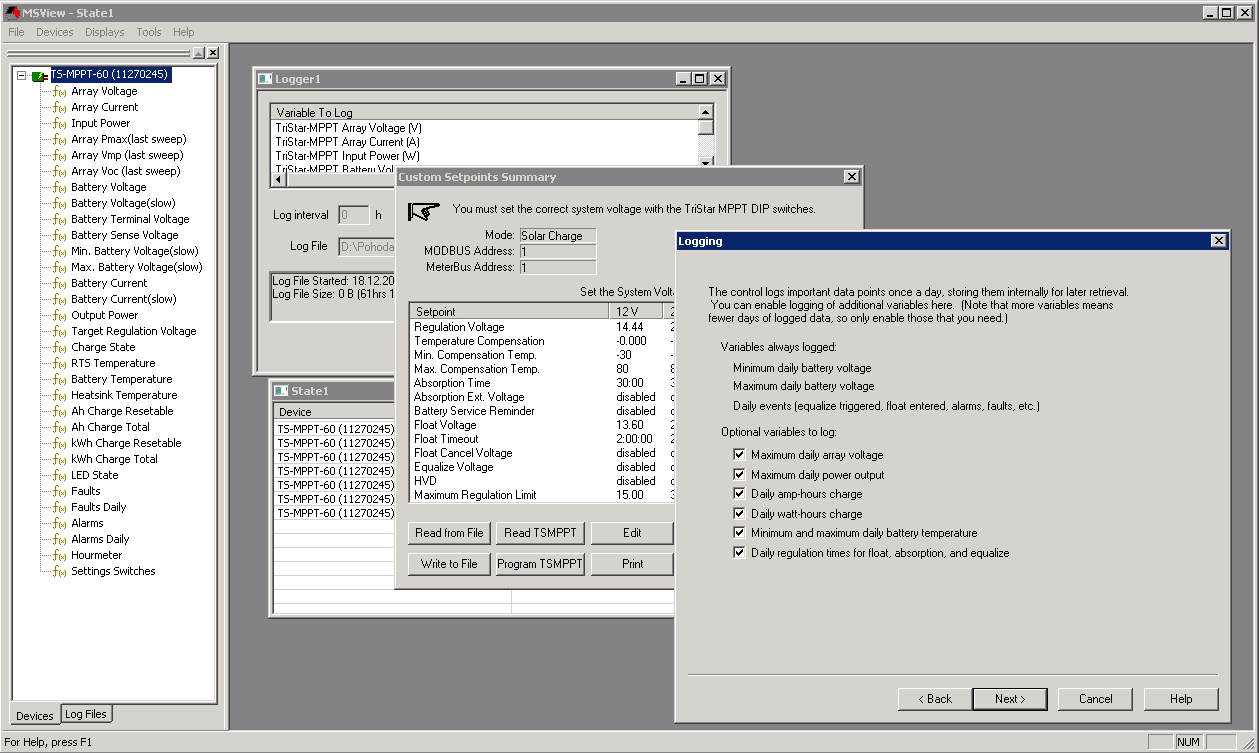1259x753 pixels.
Task: Disable Daily regulation times logging option
Action: coord(740,553)
